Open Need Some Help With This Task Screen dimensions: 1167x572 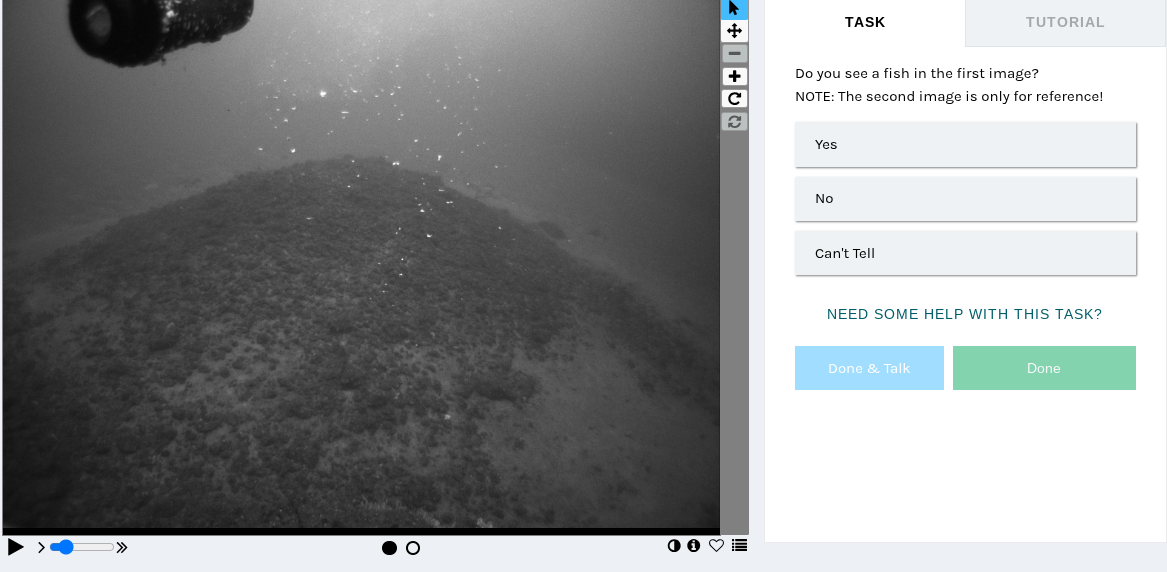[964, 314]
